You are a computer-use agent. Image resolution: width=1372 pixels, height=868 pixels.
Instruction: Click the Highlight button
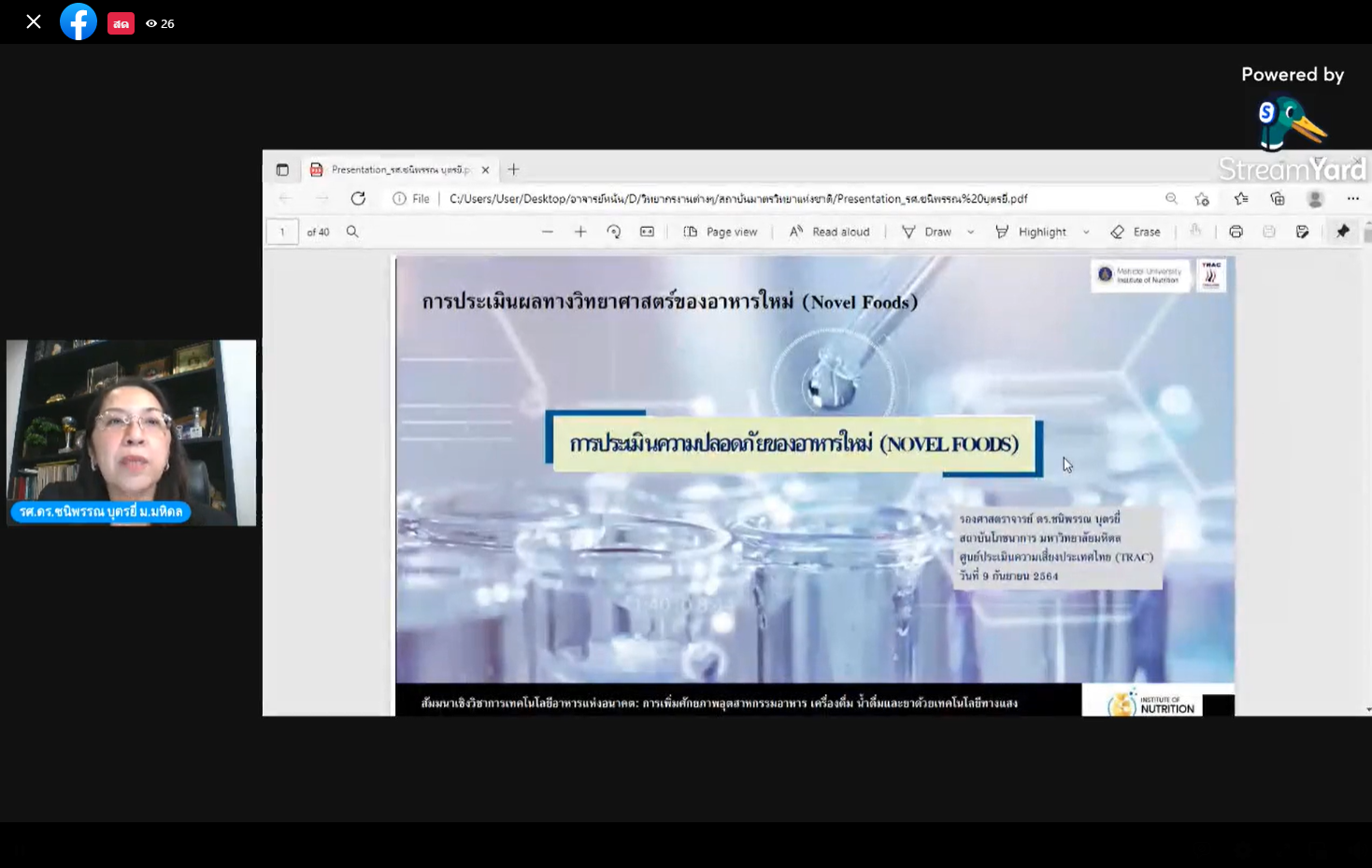pos(1032,232)
